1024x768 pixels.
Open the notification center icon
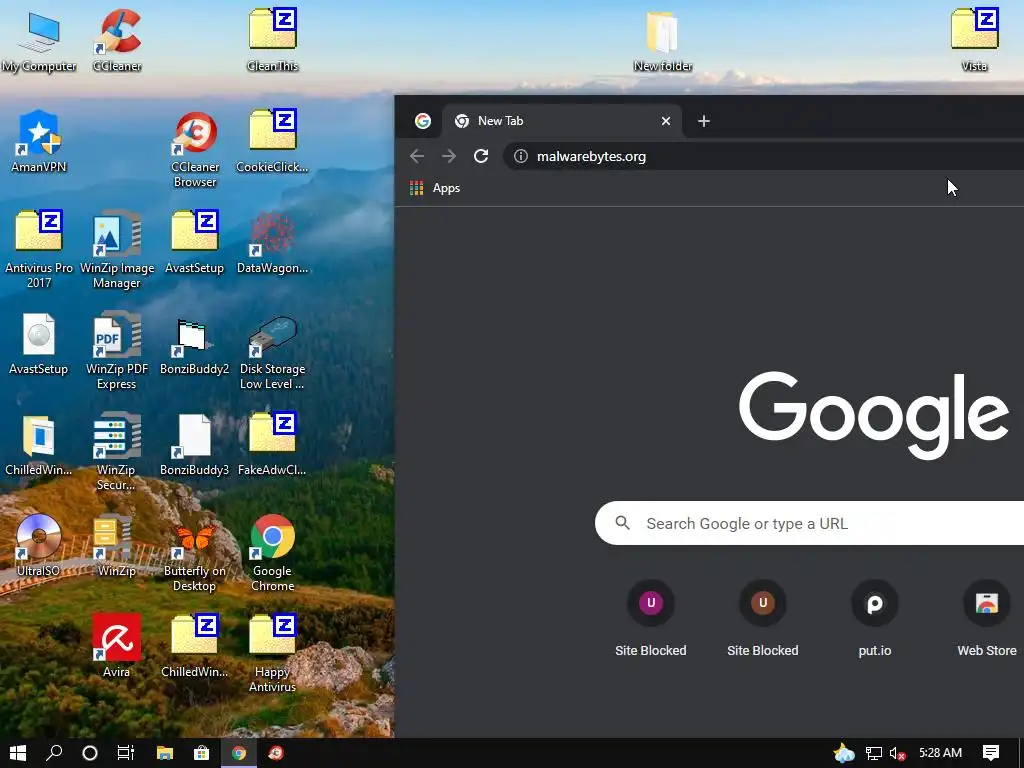991,753
